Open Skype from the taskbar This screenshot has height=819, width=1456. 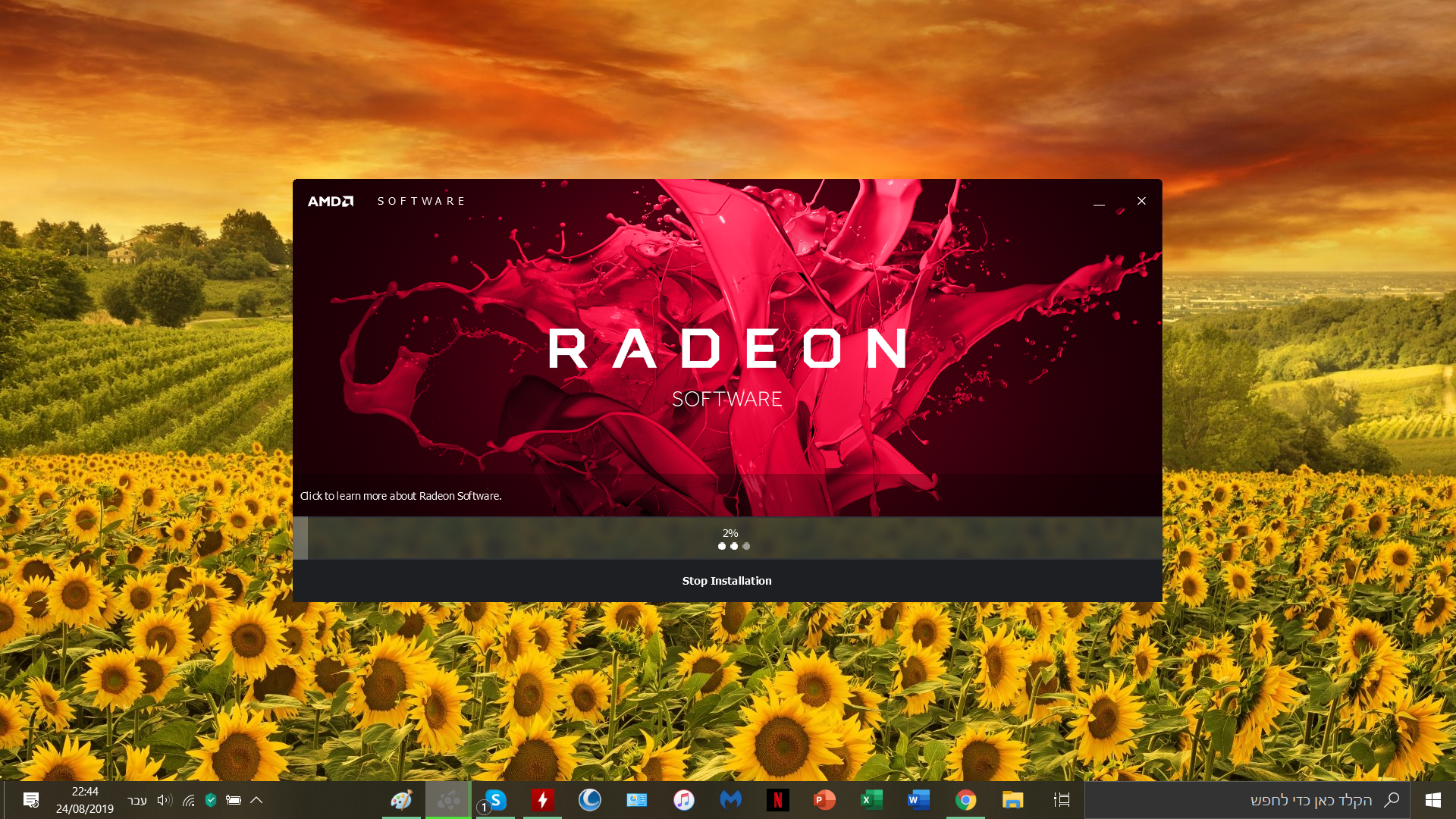495,800
